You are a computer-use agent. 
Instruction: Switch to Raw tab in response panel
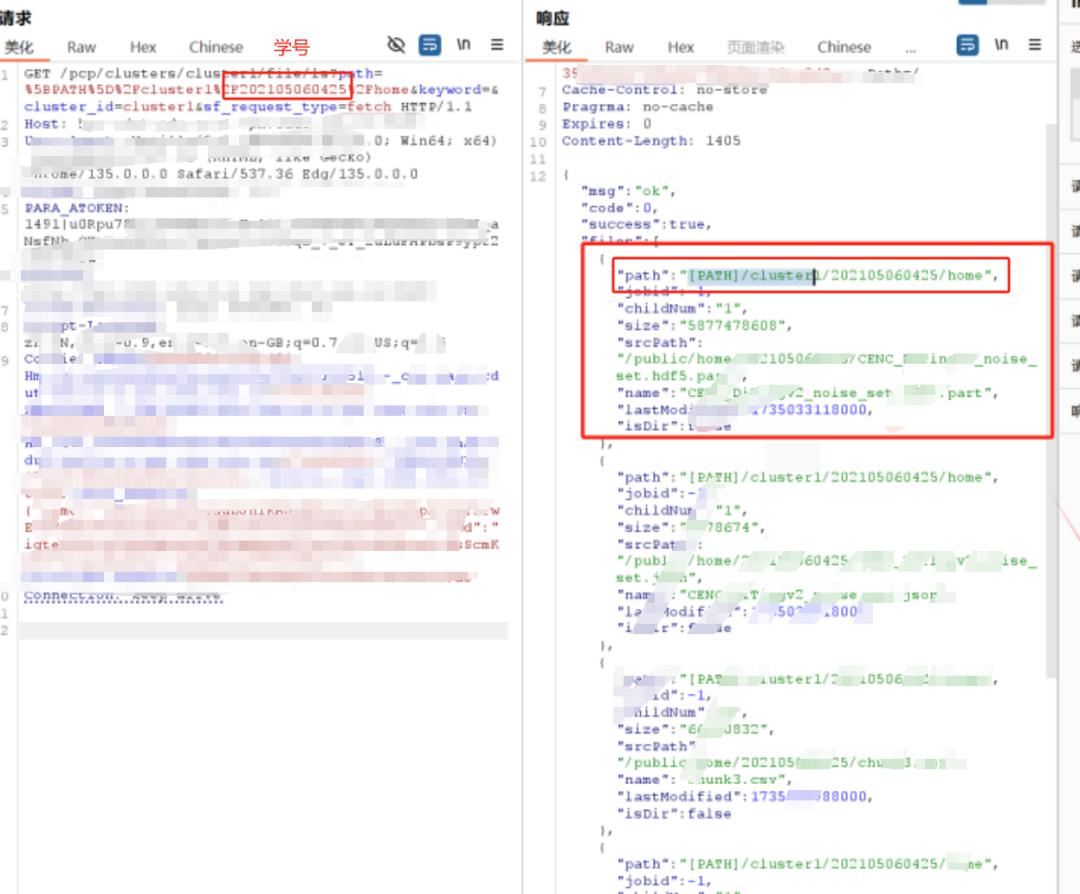click(619, 47)
